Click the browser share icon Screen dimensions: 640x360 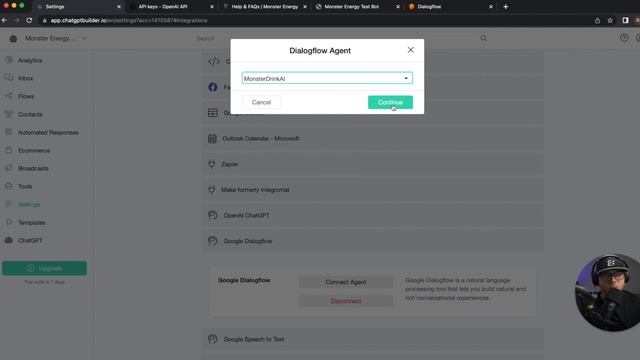click(597, 20)
